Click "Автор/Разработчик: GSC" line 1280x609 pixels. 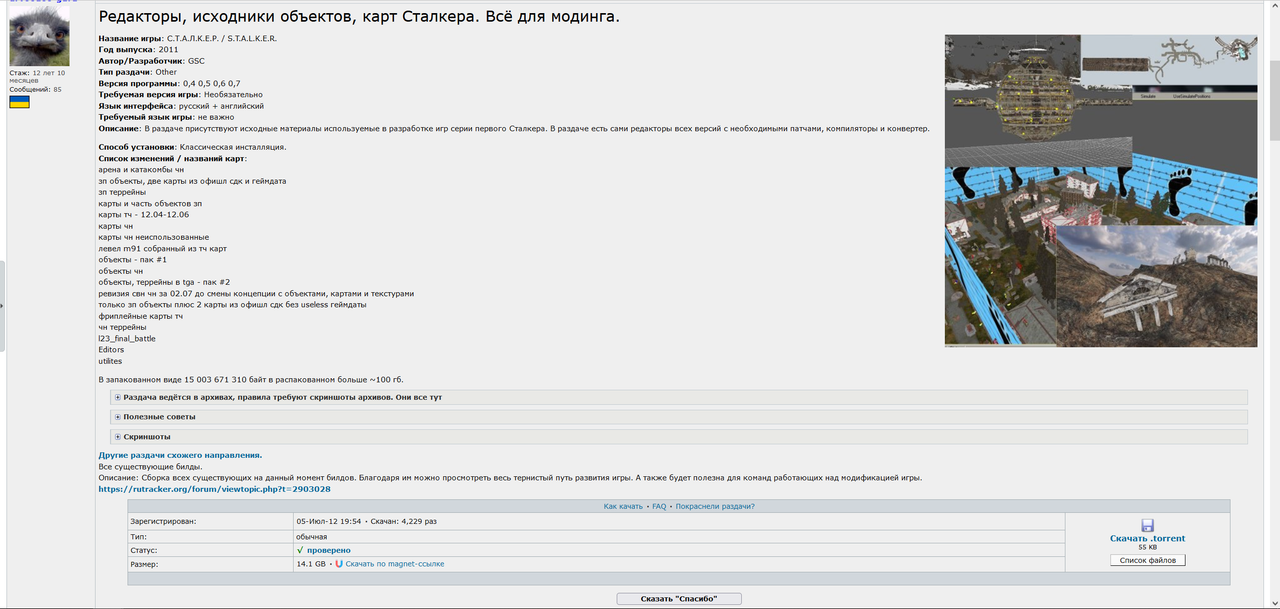(151, 61)
